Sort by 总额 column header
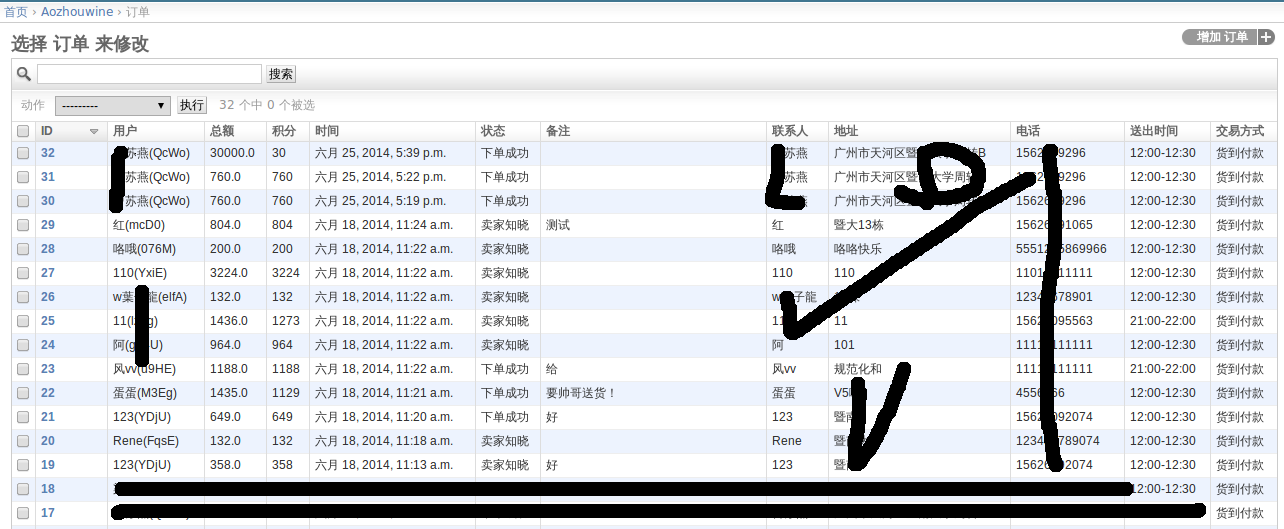This screenshot has width=1284, height=529. [x=222, y=131]
